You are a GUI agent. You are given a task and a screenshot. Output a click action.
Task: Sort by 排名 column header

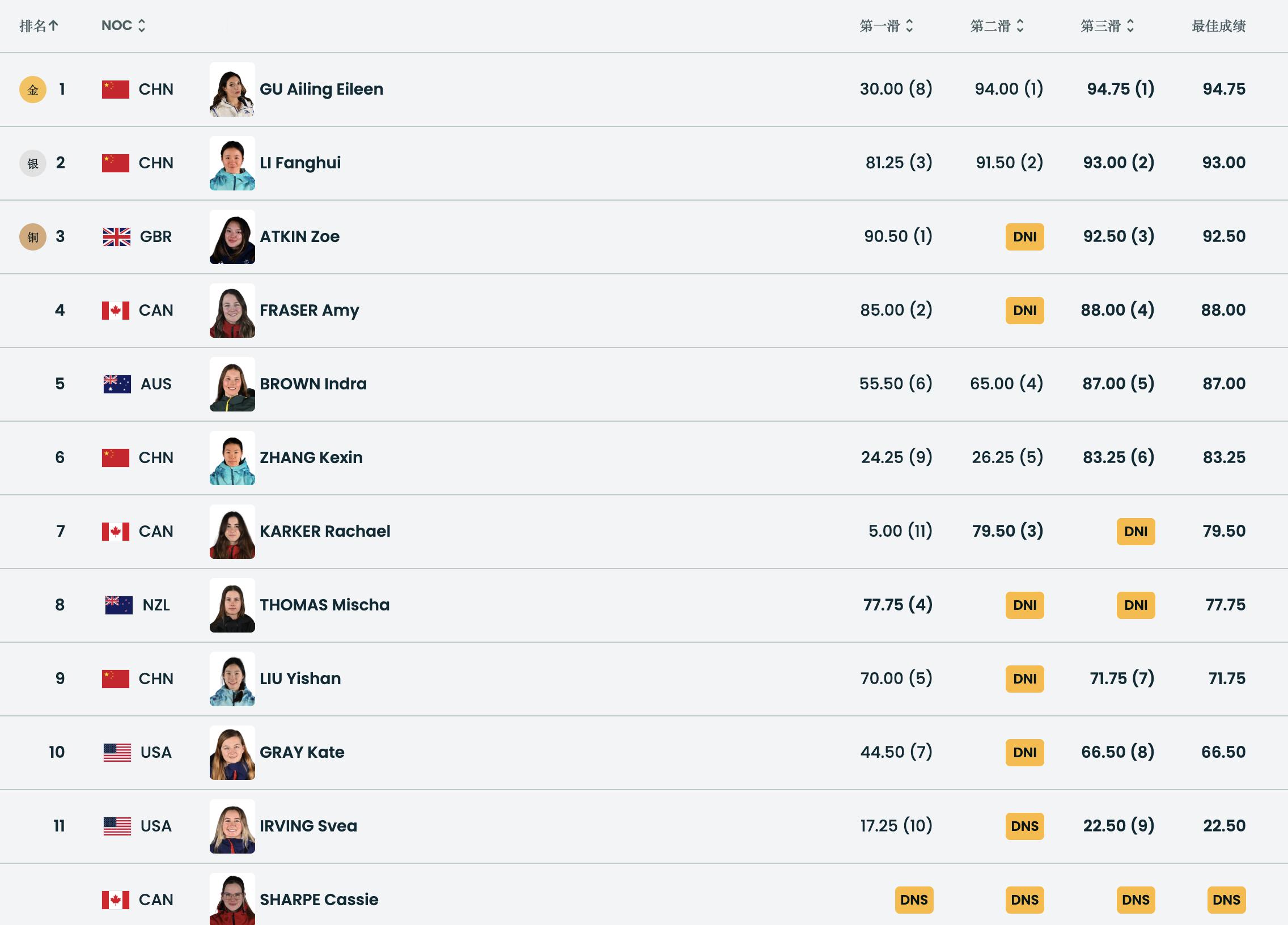pyautogui.click(x=39, y=26)
